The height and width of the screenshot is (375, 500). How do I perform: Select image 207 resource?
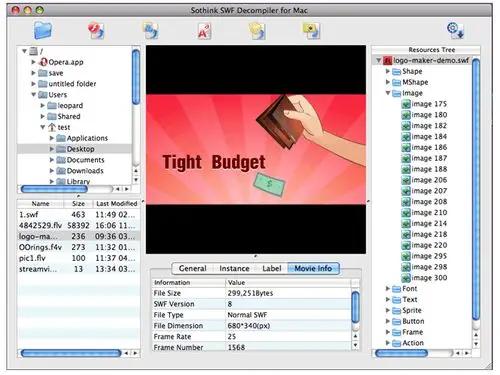point(424,191)
